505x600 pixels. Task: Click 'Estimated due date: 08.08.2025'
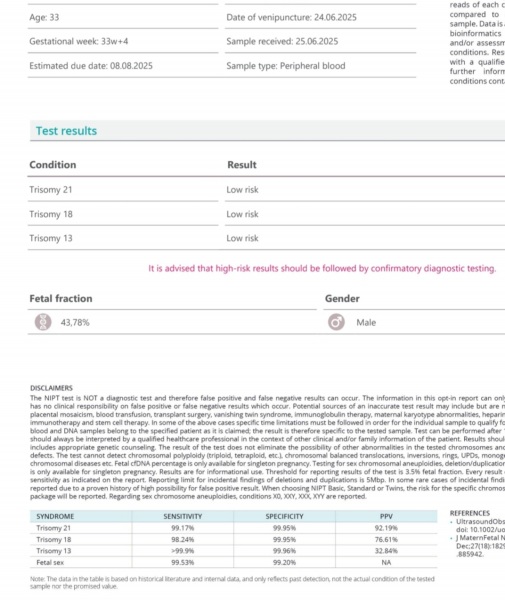[91, 66]
